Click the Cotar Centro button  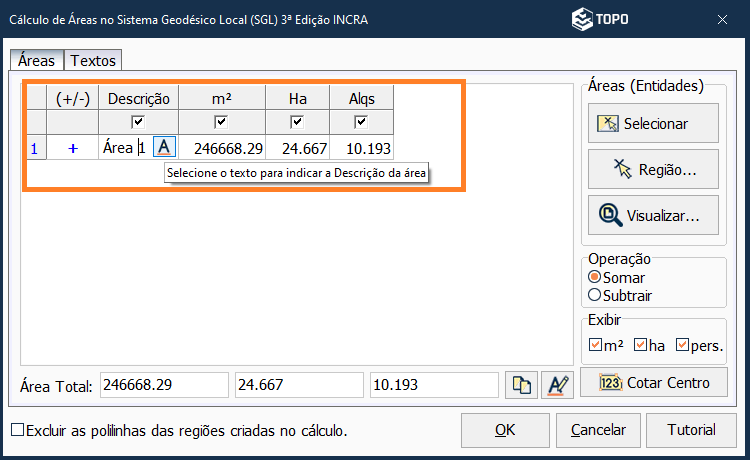tap(653, 383)
